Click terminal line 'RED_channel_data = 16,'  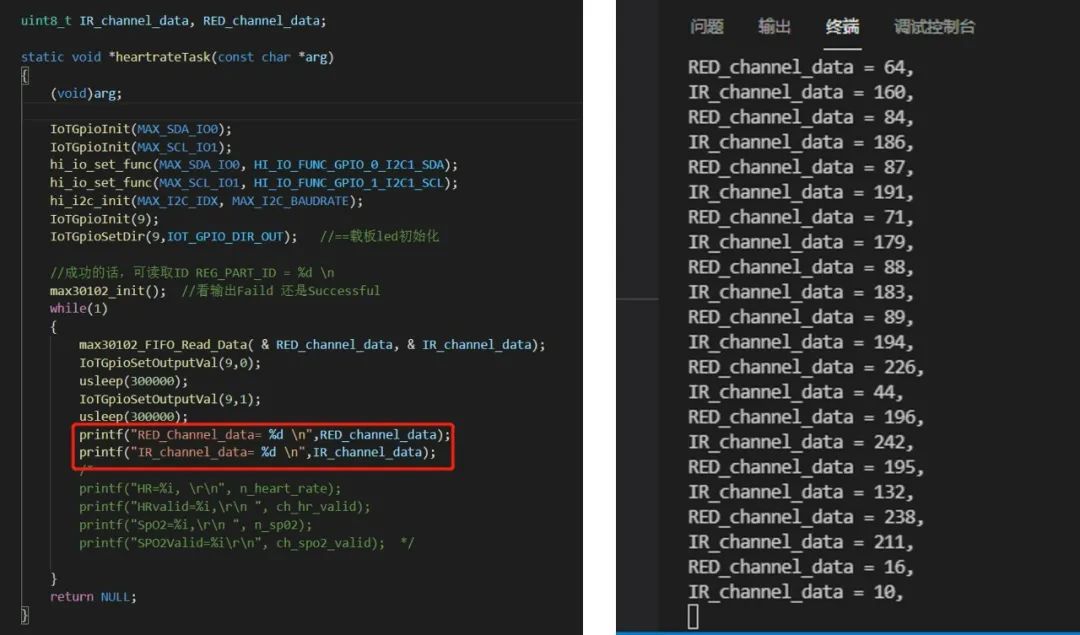click(x=800, y=567)
